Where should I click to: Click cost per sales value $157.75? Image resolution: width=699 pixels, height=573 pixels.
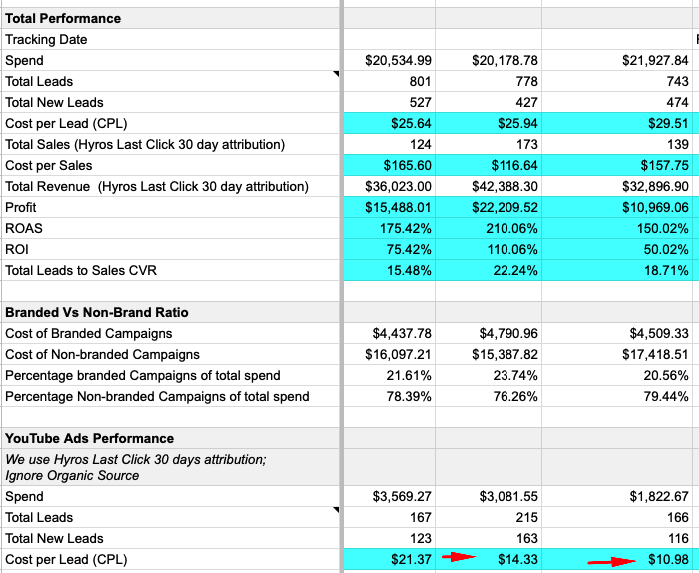pos(617,165)
